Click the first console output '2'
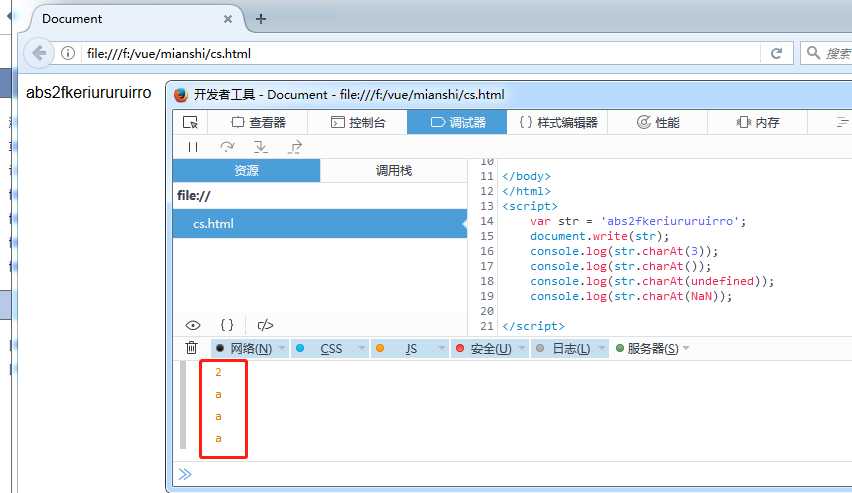 tap(218, 372)
